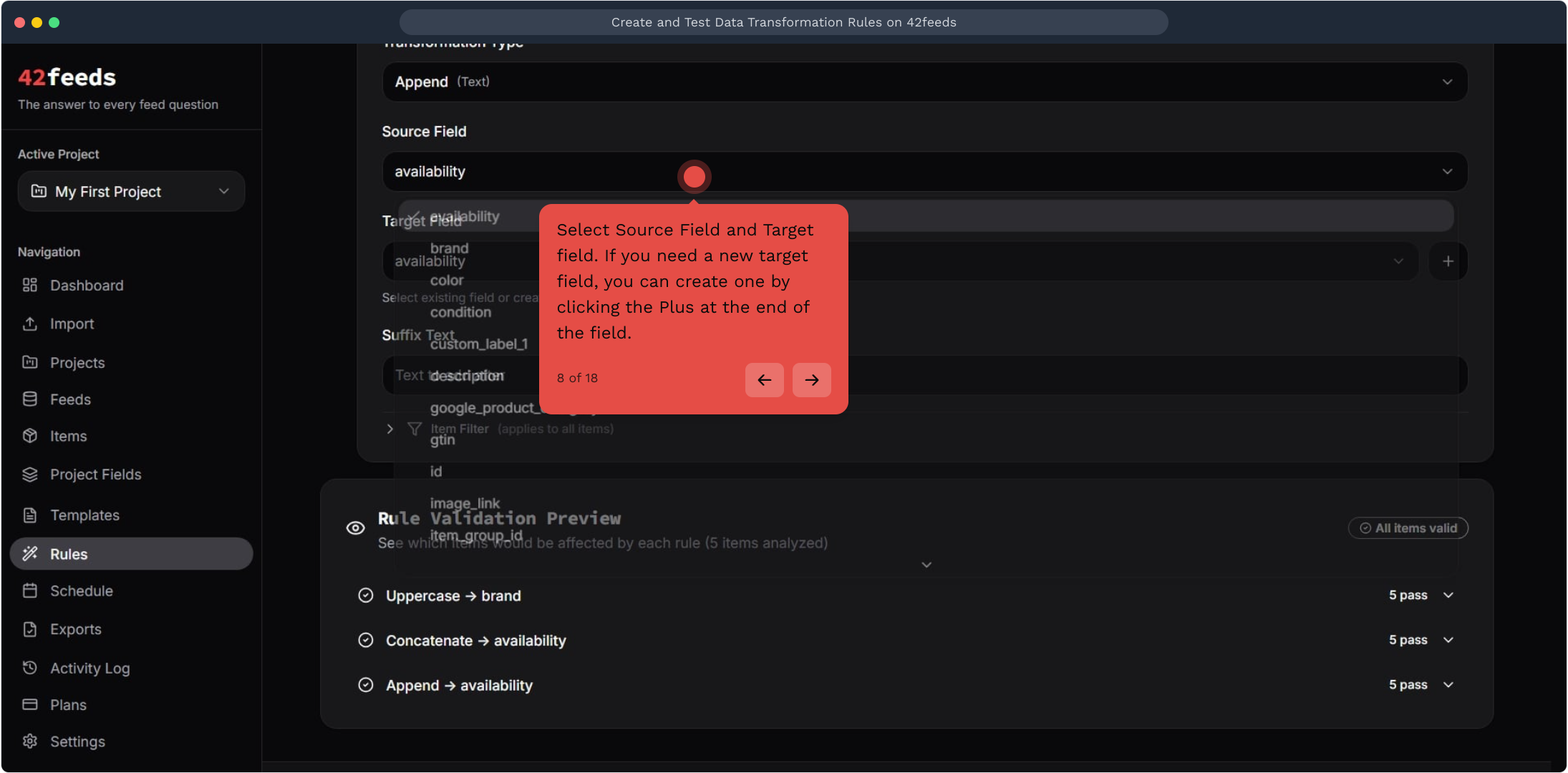Expand the Item Filter section

coord(389,429)
